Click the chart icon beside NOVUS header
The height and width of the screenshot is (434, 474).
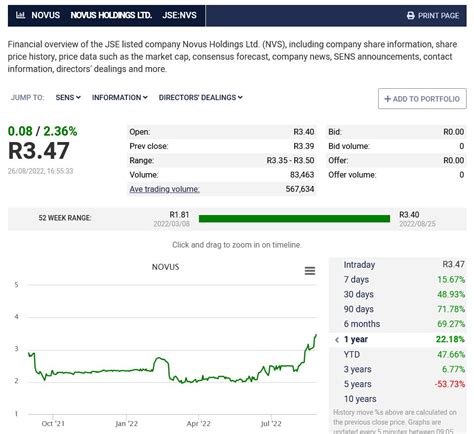(x=20, y=15)
